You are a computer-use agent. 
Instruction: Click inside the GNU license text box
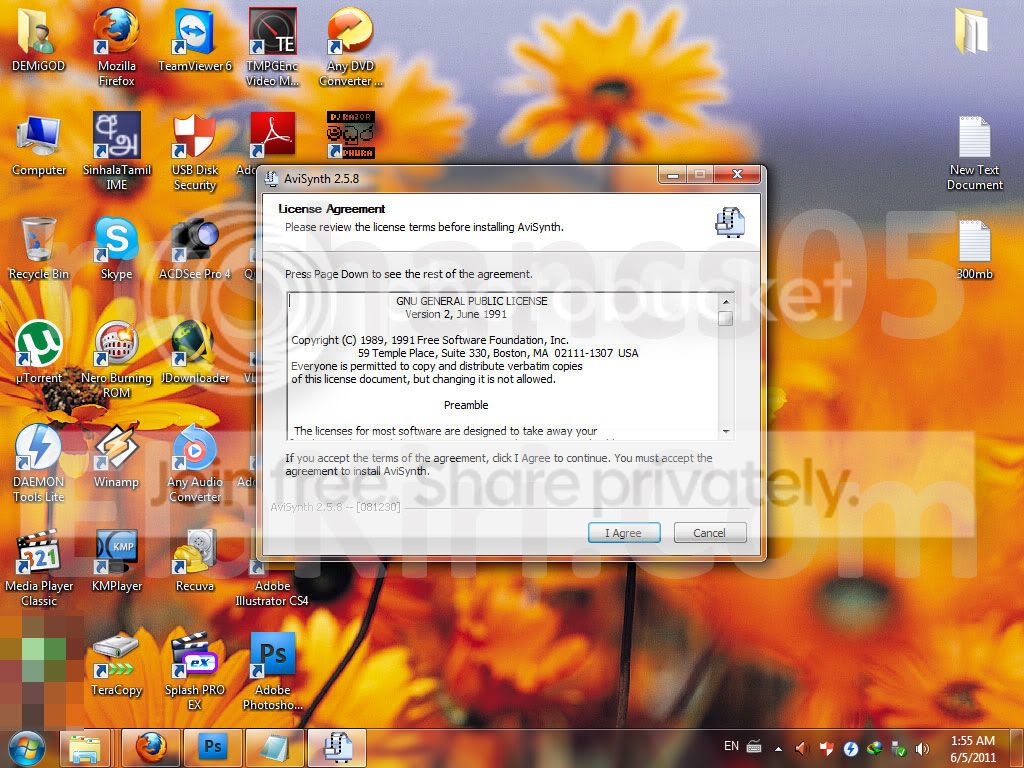503,366
